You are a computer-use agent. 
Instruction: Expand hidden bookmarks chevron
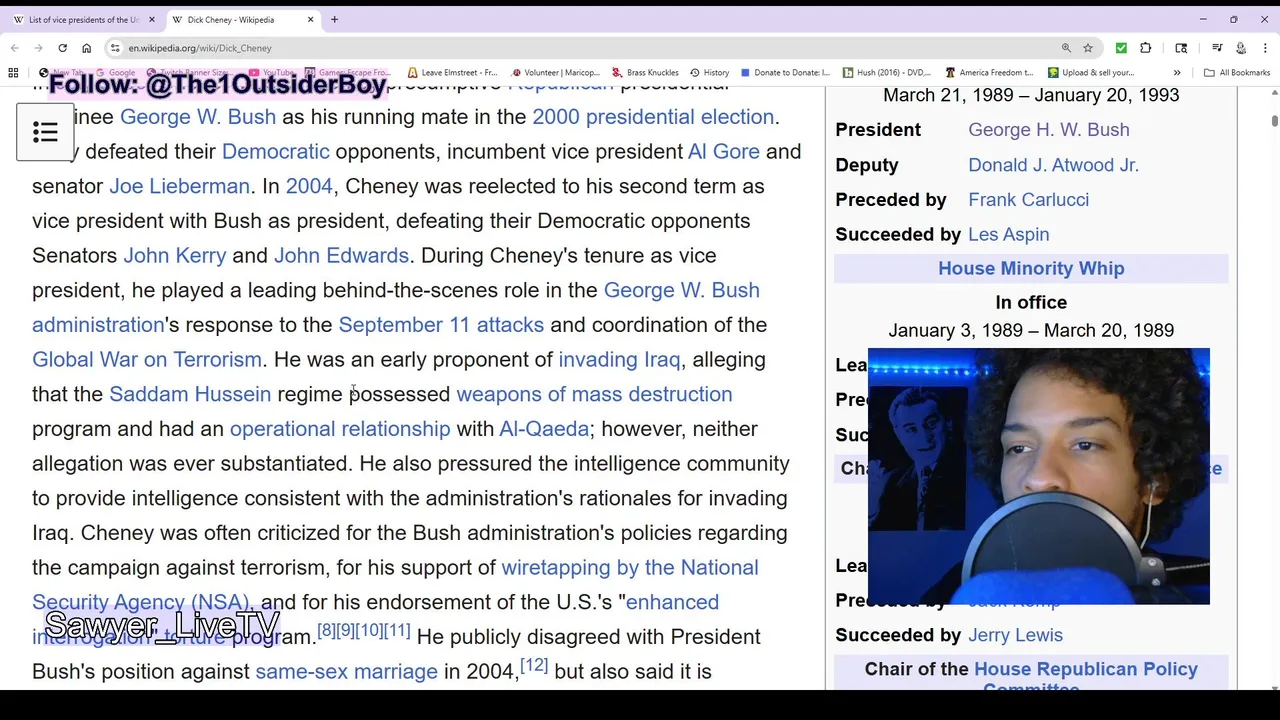click(x=1177, y=73)
